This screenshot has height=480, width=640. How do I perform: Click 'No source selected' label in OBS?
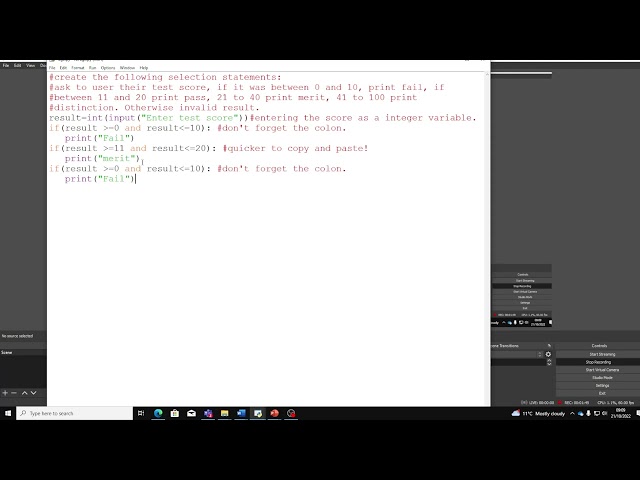point(17,336)
